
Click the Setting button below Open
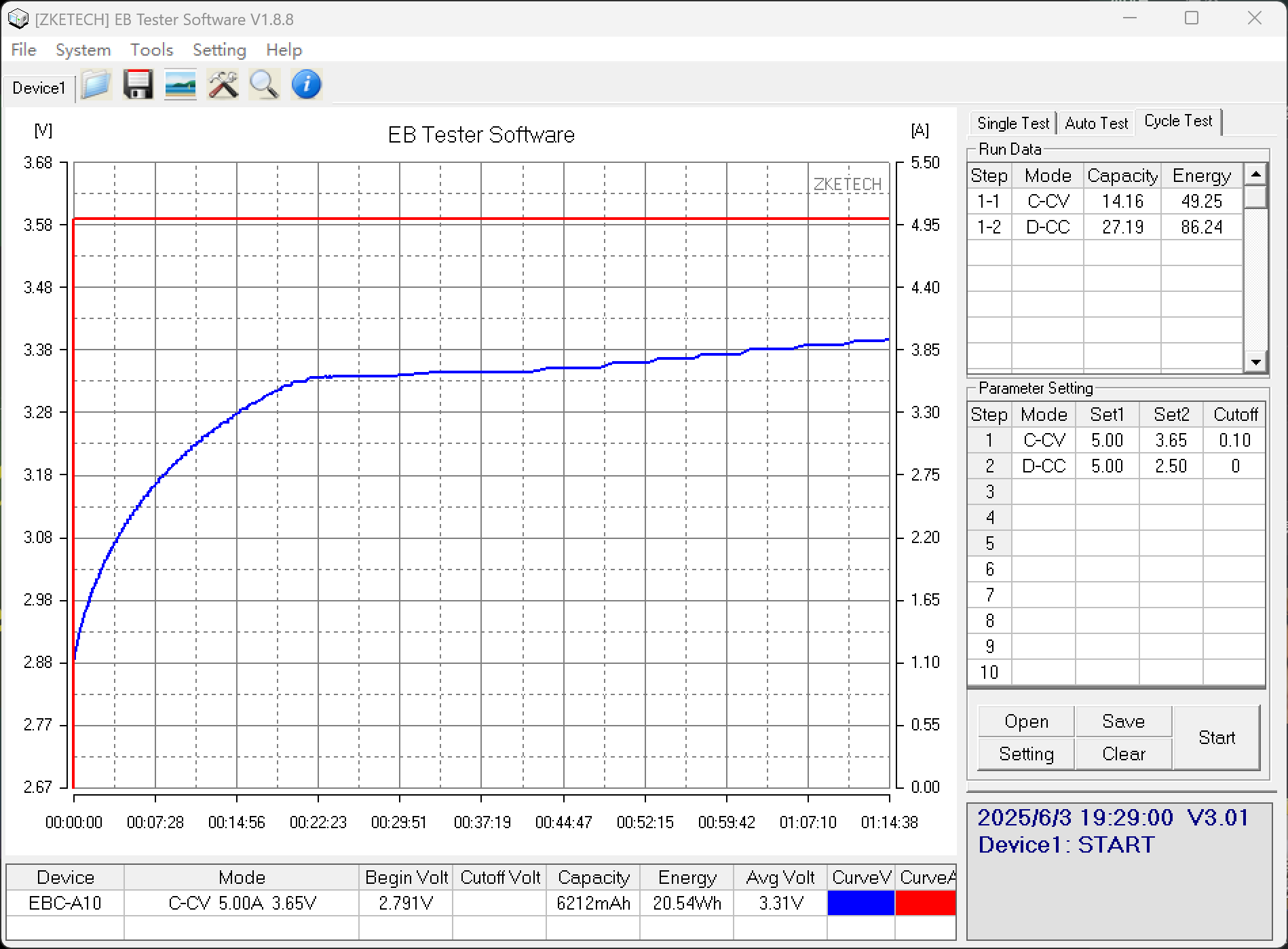point(1026,754)
